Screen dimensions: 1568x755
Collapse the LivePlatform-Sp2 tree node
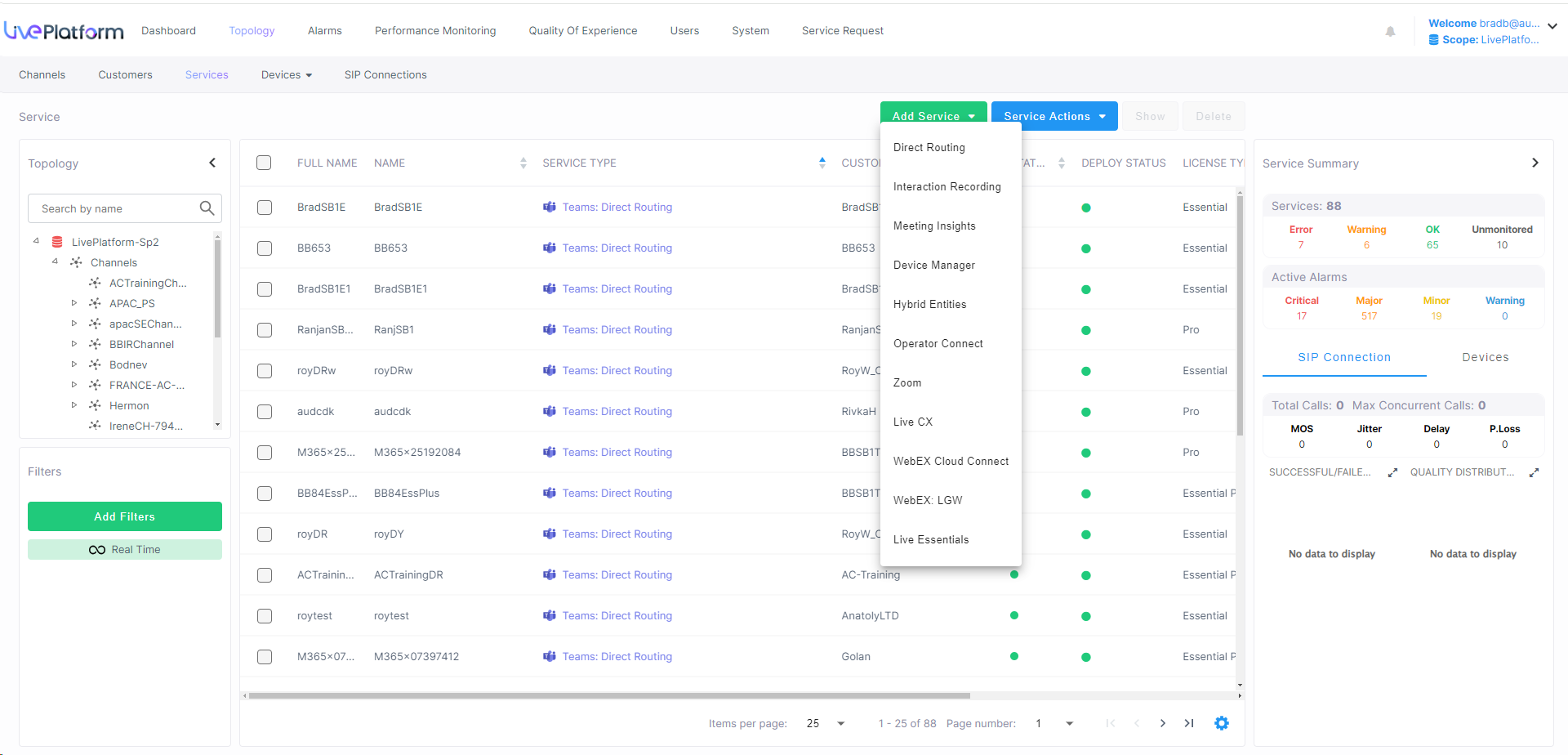36,241
